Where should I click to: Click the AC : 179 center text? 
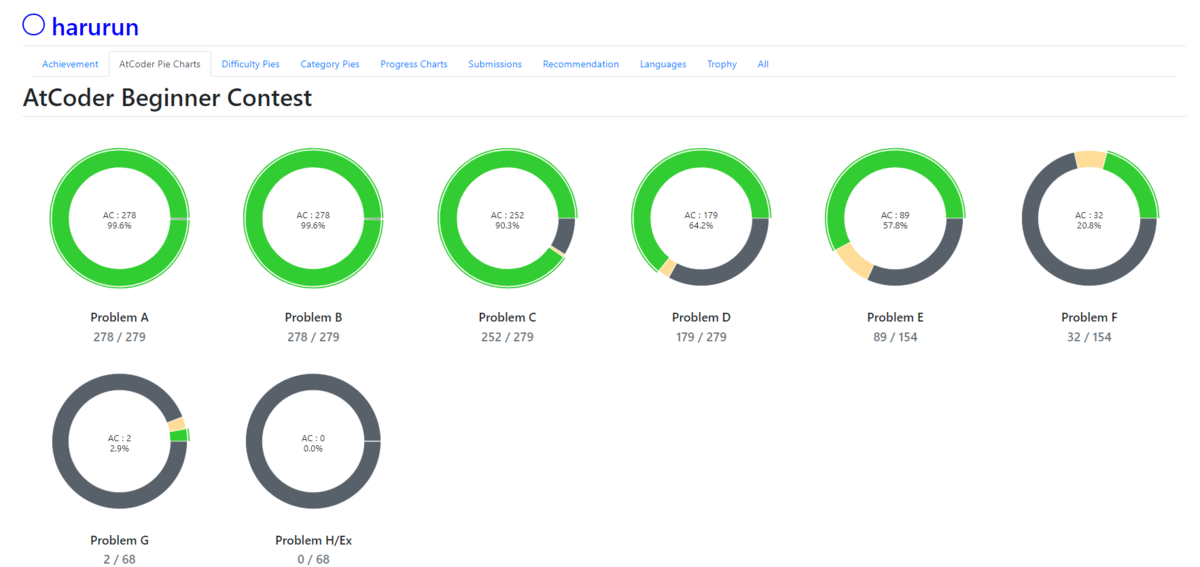701,215
